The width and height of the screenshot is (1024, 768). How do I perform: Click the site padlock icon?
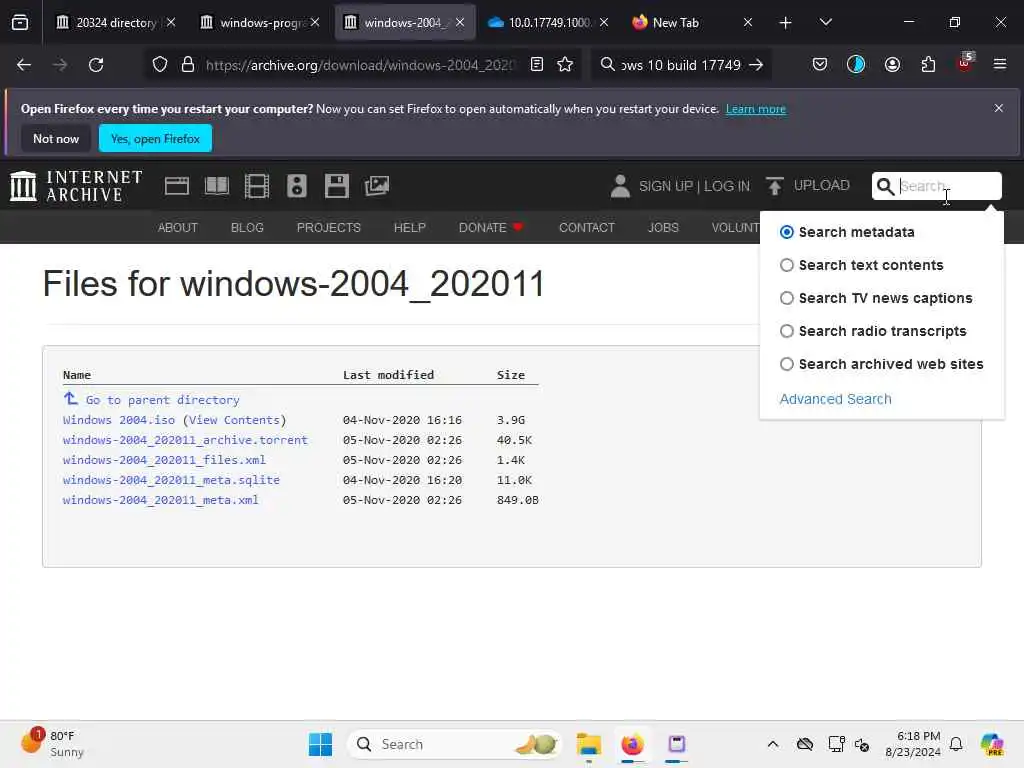click(188, 65)
